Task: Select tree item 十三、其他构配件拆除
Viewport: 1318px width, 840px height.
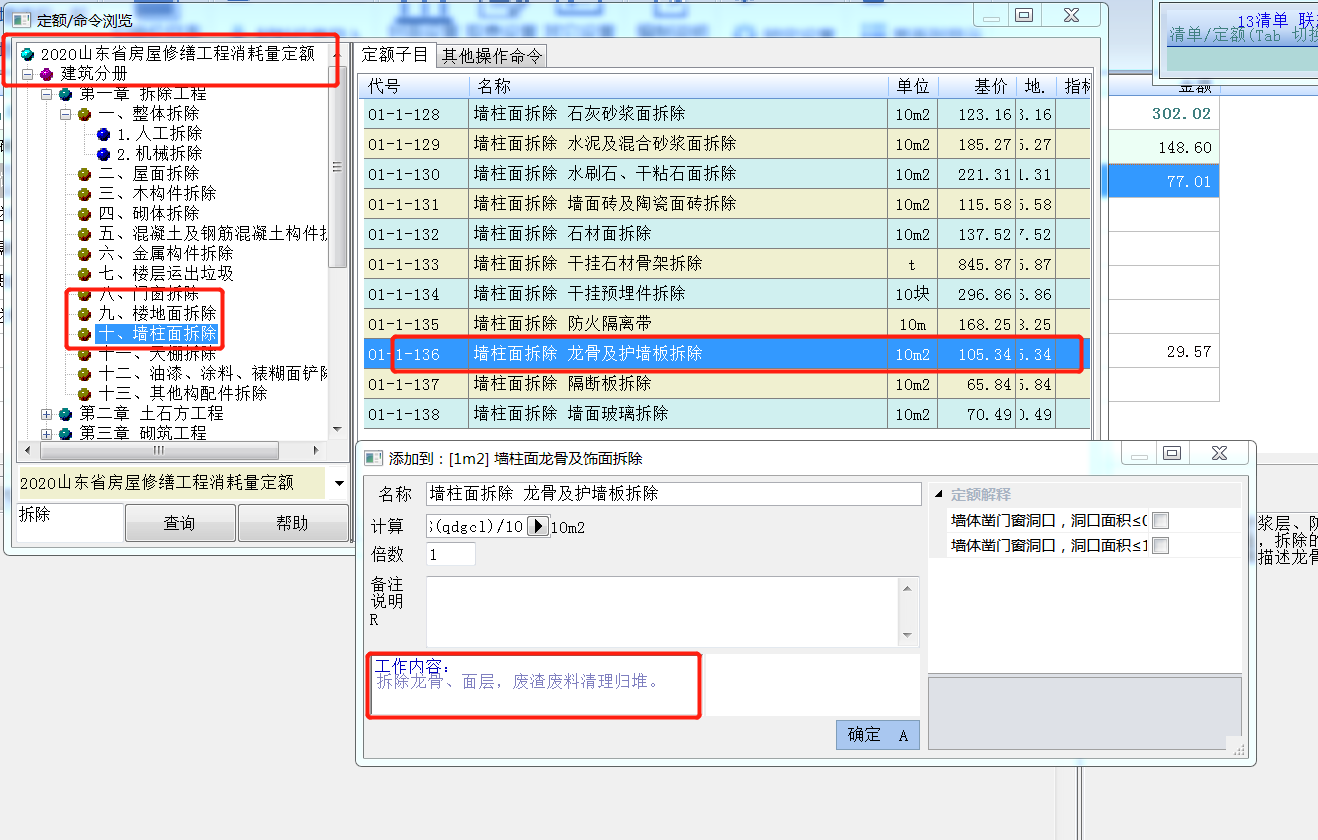Action: [x=182, y=393]
